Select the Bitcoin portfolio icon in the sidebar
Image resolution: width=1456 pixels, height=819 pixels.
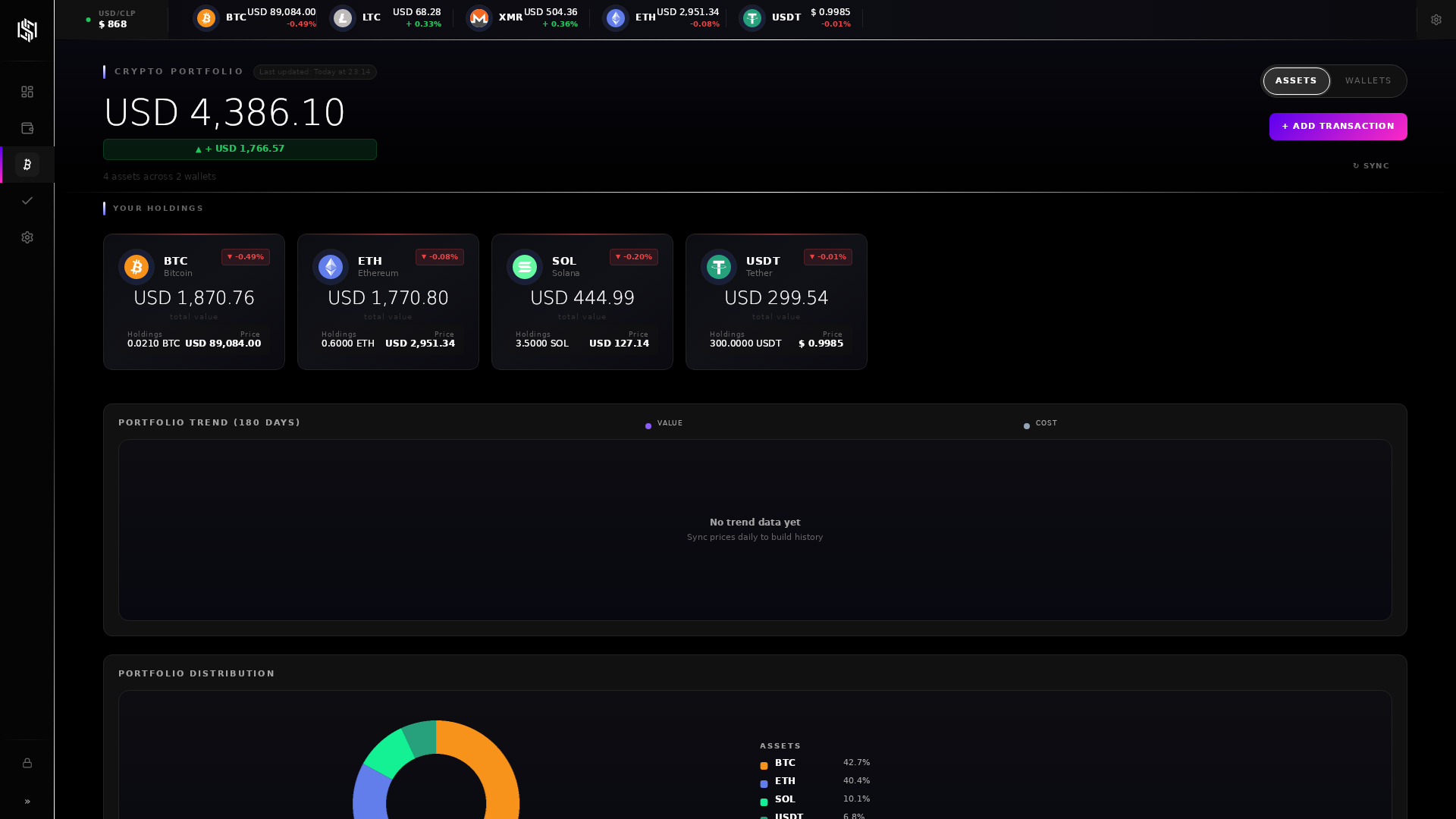click(x=27, y=165)
